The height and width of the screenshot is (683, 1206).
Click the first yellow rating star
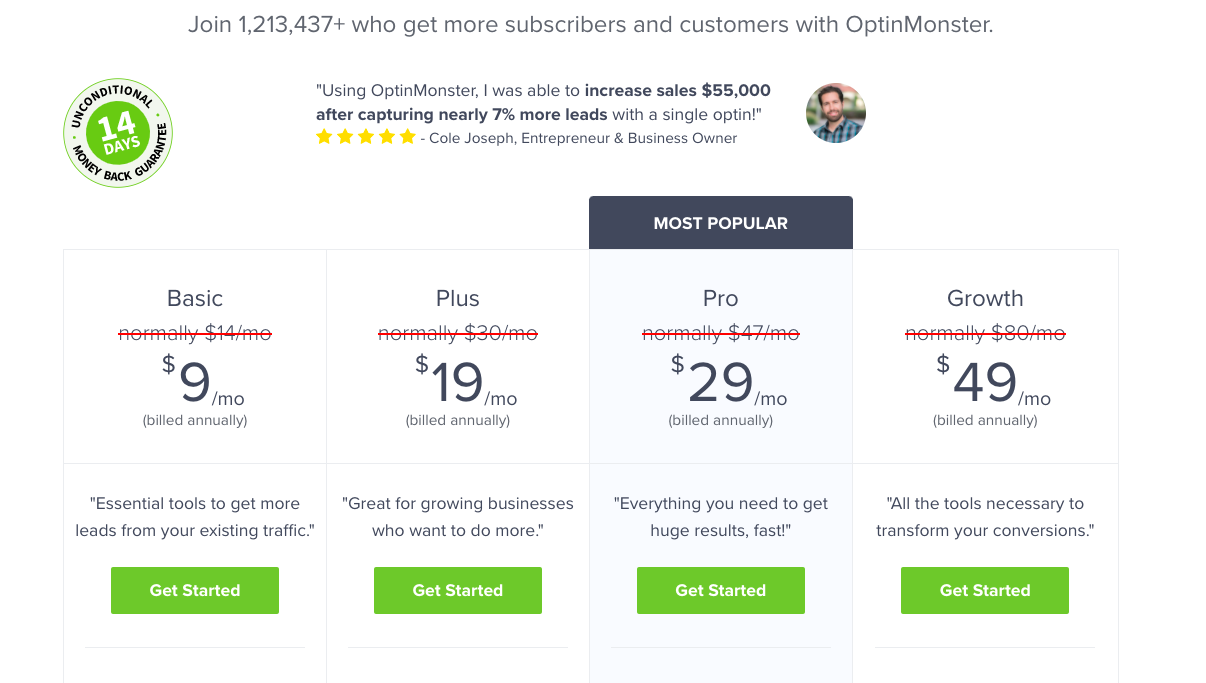pyautogui.click(x=324, y=137)
